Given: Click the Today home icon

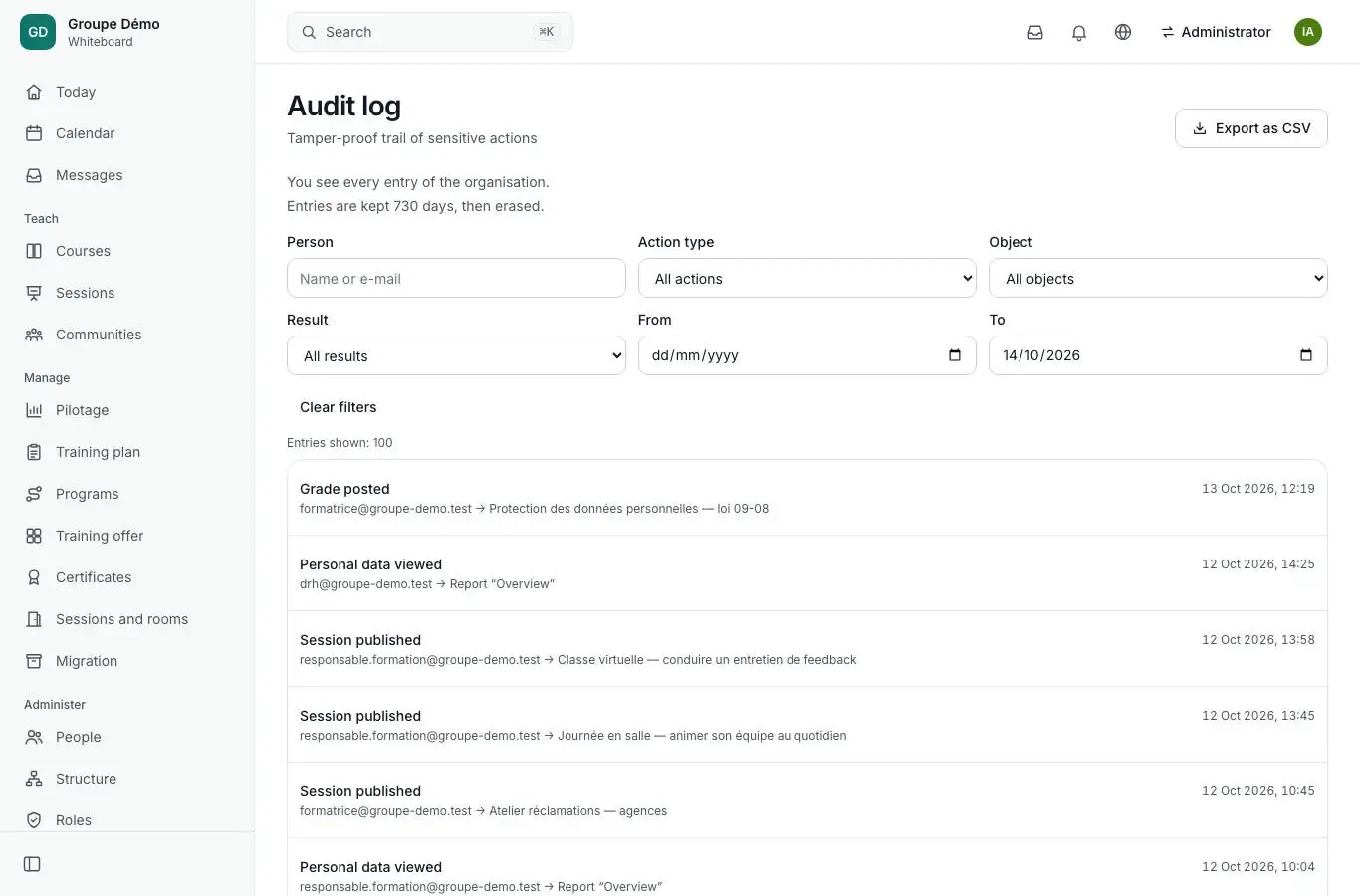Looking at the screenshot, I should coord(34,92).
